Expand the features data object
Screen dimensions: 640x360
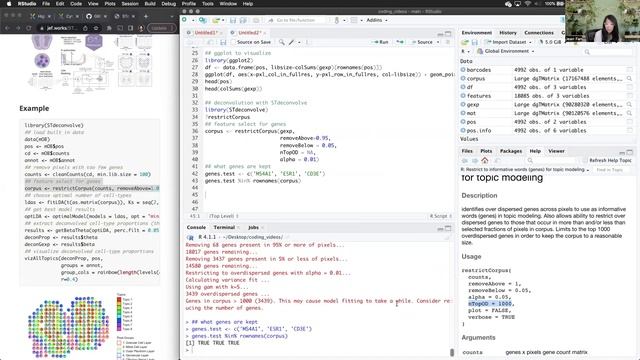point(463,96)
